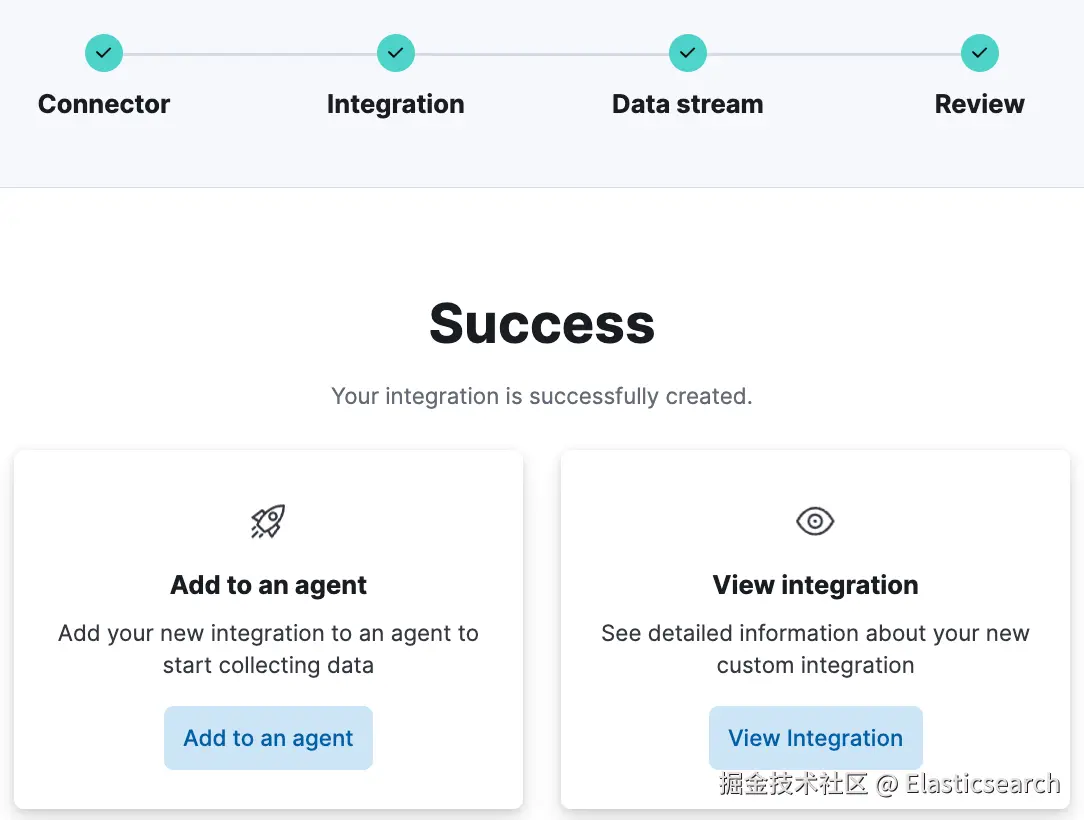Click the custom integration description text
Viewport: 1084px width, 820px height.
(816, 649)
